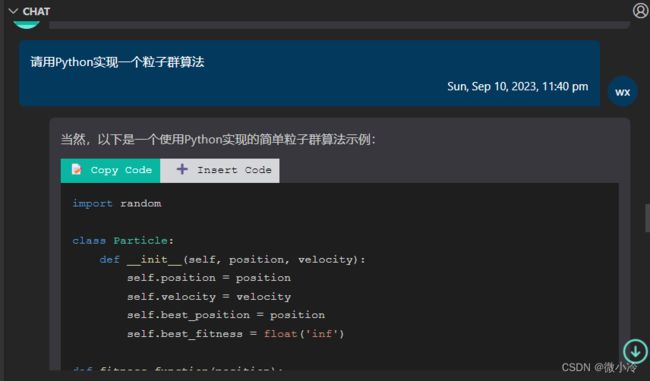Click the self.velocity assignment line
This screenshot has width=650, height=381.
pos(209,296)
